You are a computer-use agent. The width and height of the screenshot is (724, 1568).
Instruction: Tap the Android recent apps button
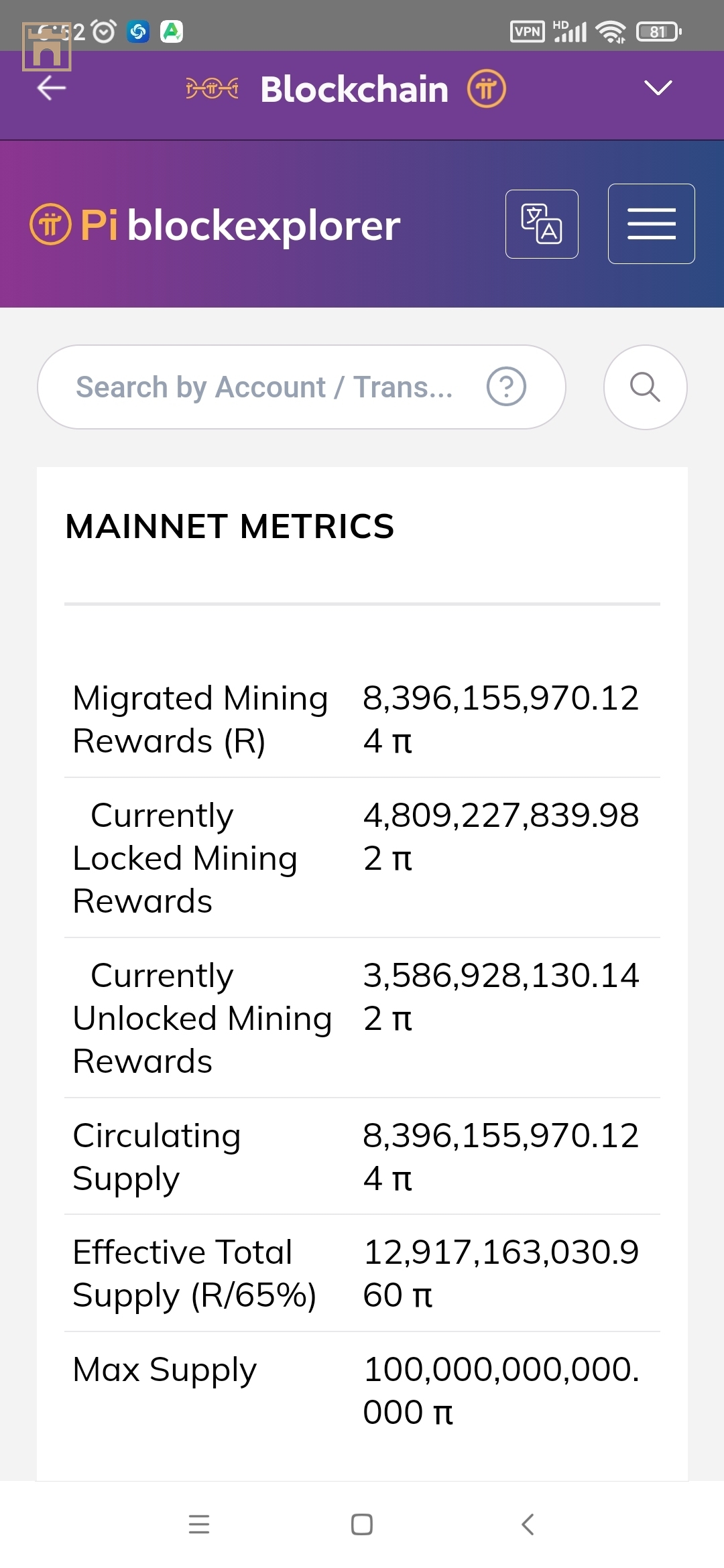coord(199,1524)
